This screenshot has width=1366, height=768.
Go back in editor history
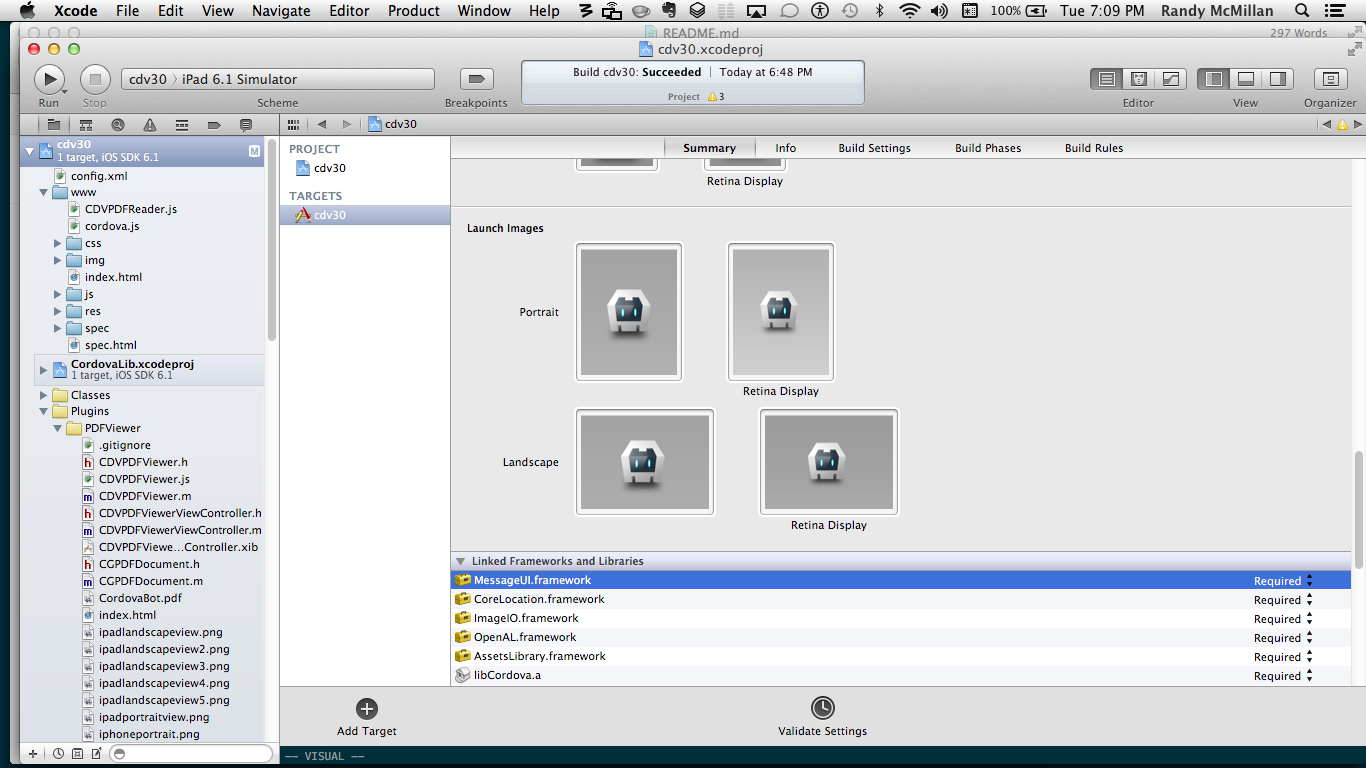coord(322,125)
